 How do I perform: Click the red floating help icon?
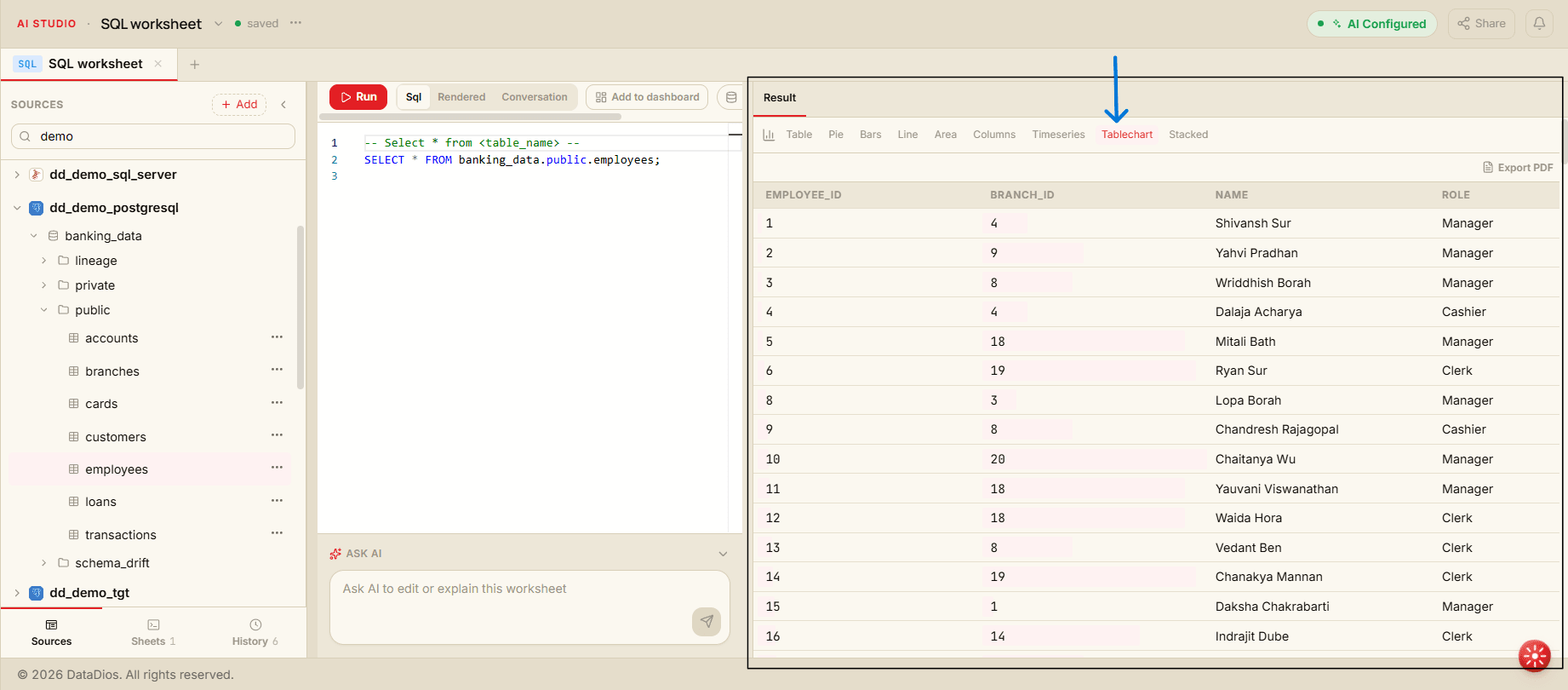click(1535, 656)
